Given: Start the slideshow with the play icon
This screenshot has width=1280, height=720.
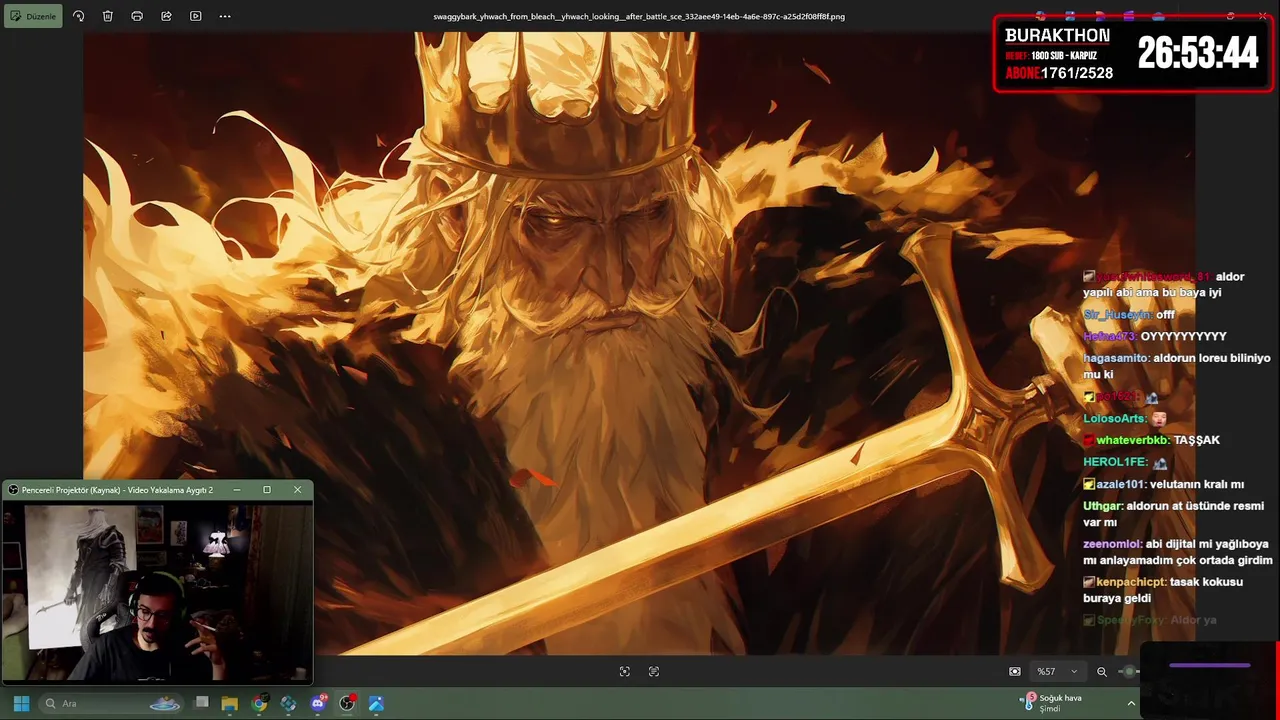Looking at the screenshot, I should point(196,16).
